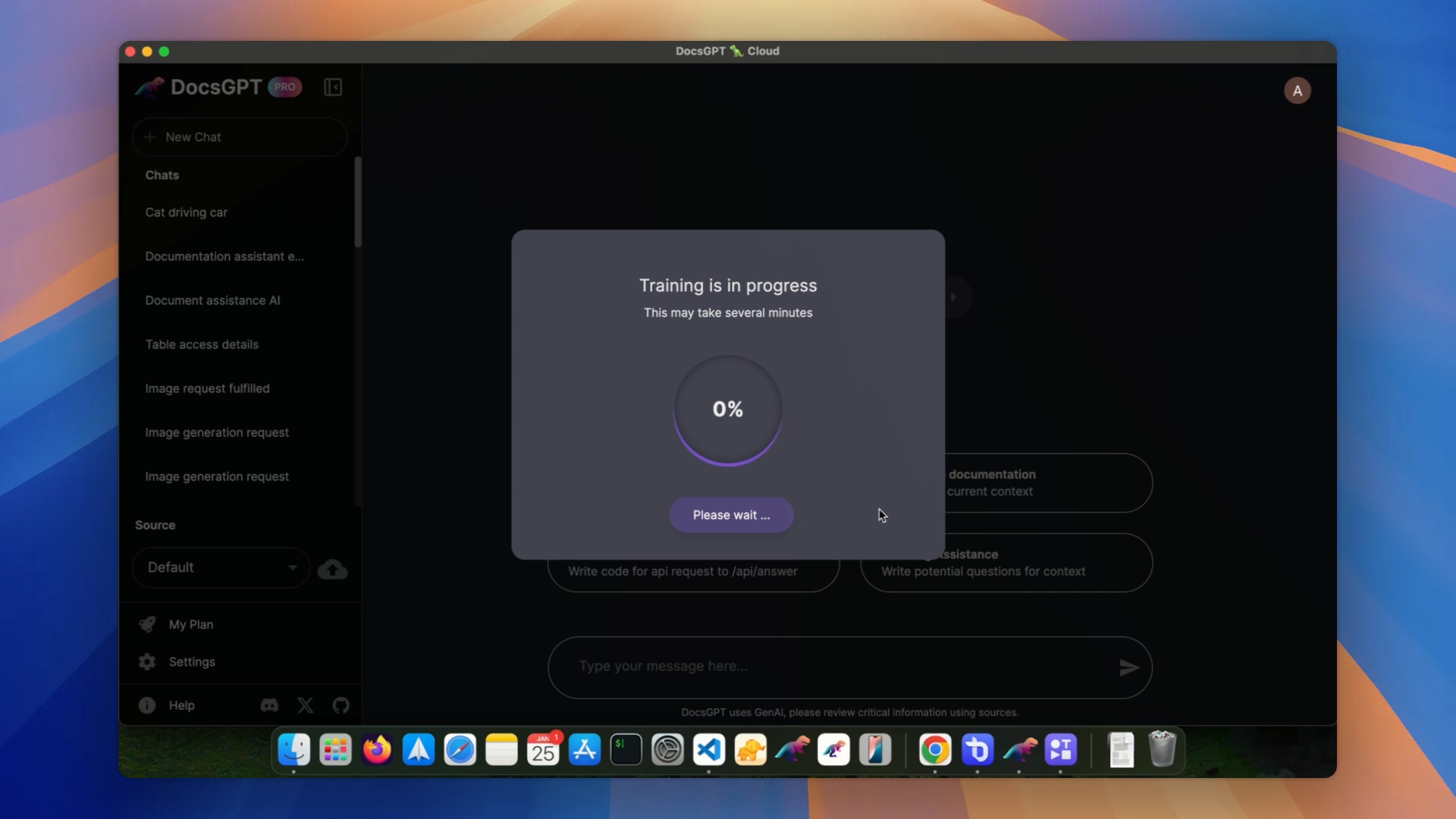Screen dimensions: 1456x819
Task: Click the Settings gear icon in sidebar
Action: pyautogui.click(x=147, y=662)
